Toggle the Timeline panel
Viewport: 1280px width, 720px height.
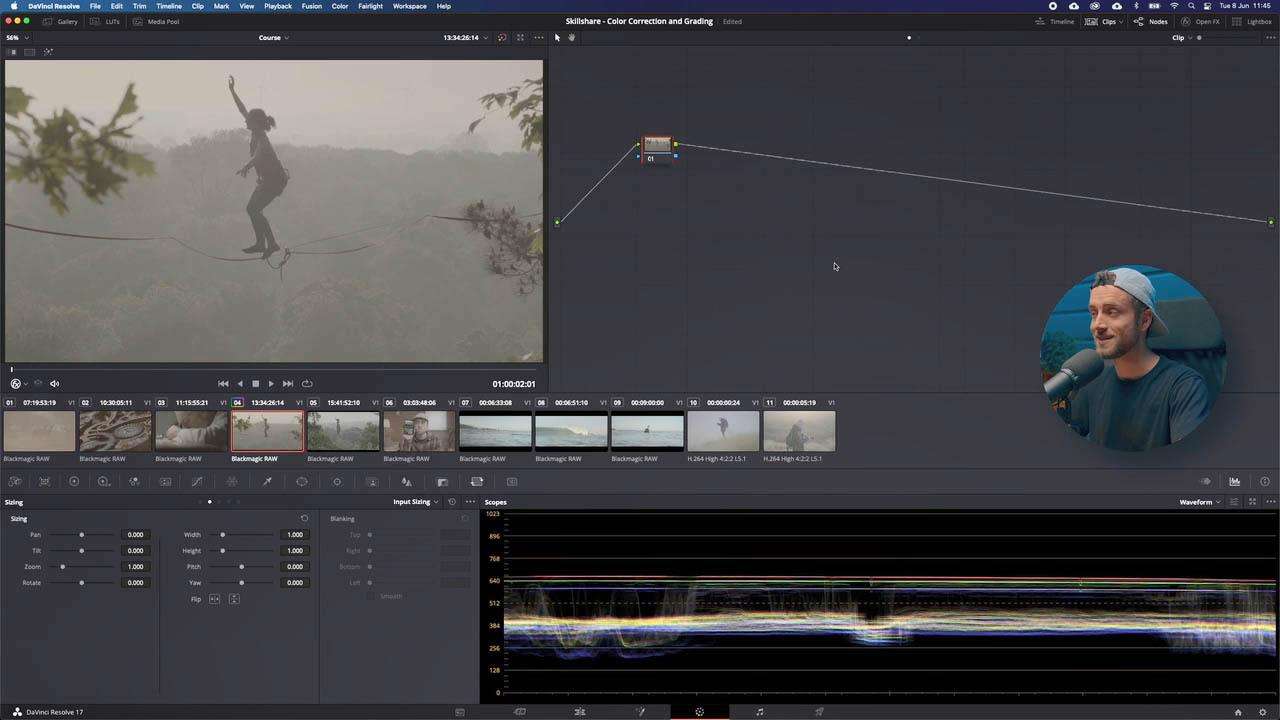(x=1055, y=21)
